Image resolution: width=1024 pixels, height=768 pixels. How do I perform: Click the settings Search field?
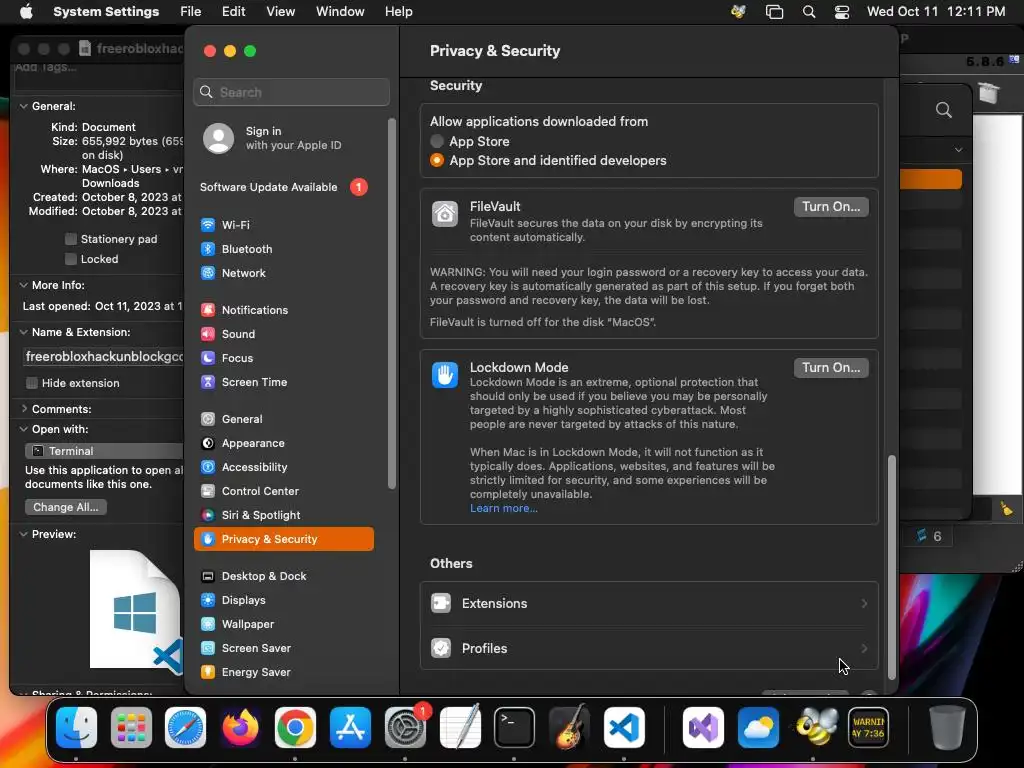point(291,92)
